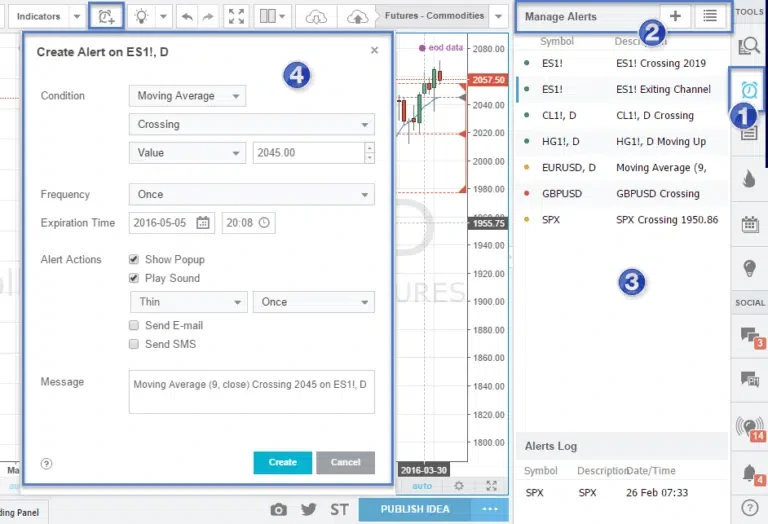Viewport: 768px width, 524px height.
Task: Click the clock icon in expiration time
Action: click(264, 223)
